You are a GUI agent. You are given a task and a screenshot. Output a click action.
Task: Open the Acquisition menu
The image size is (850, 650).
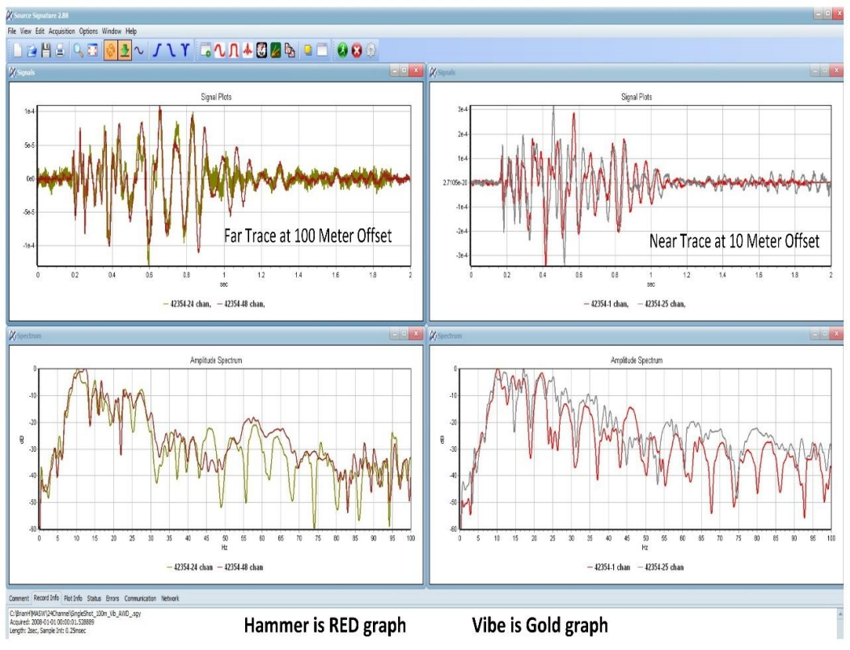62,32
